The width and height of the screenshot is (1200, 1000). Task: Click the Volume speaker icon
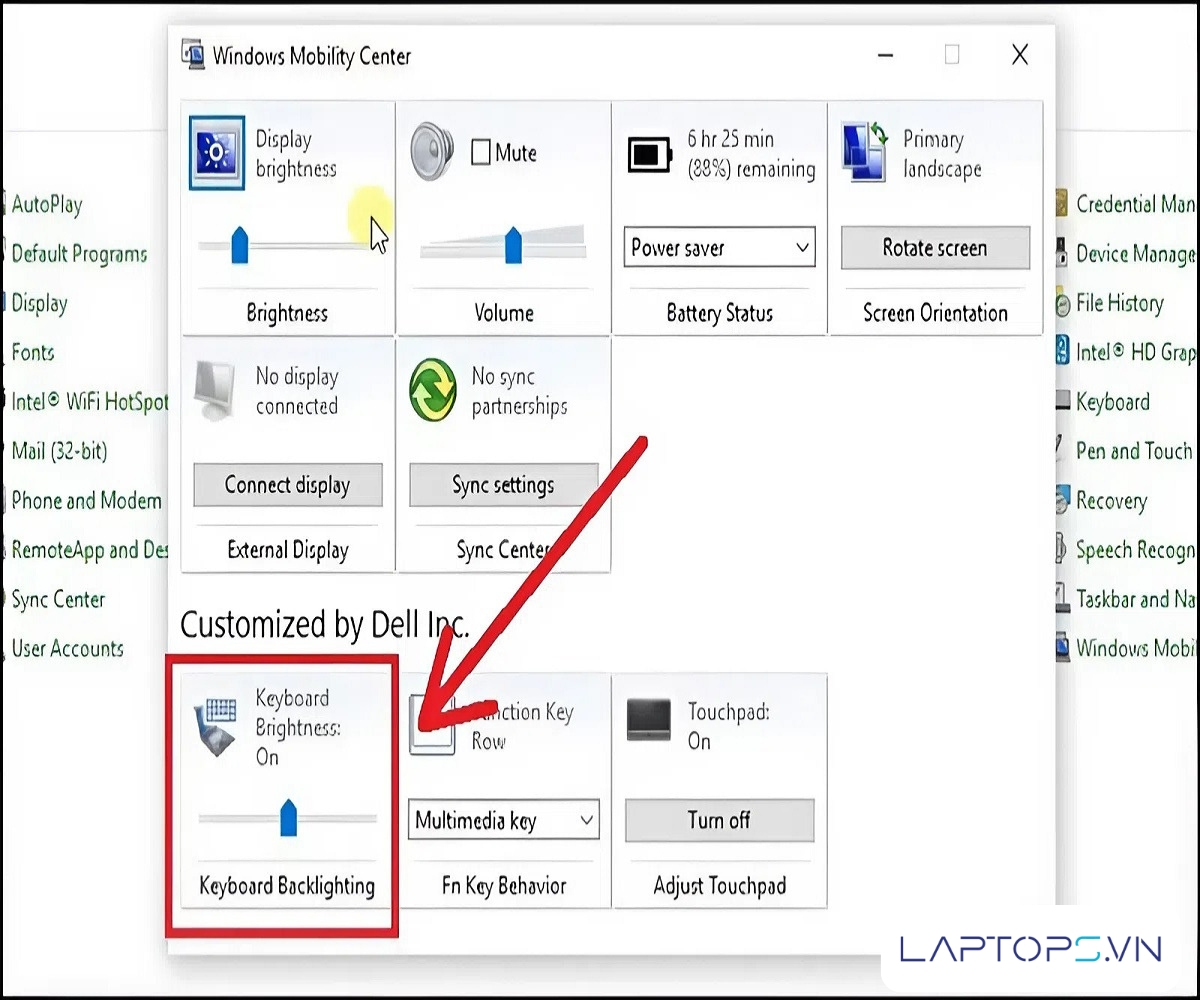coord(432,152)
